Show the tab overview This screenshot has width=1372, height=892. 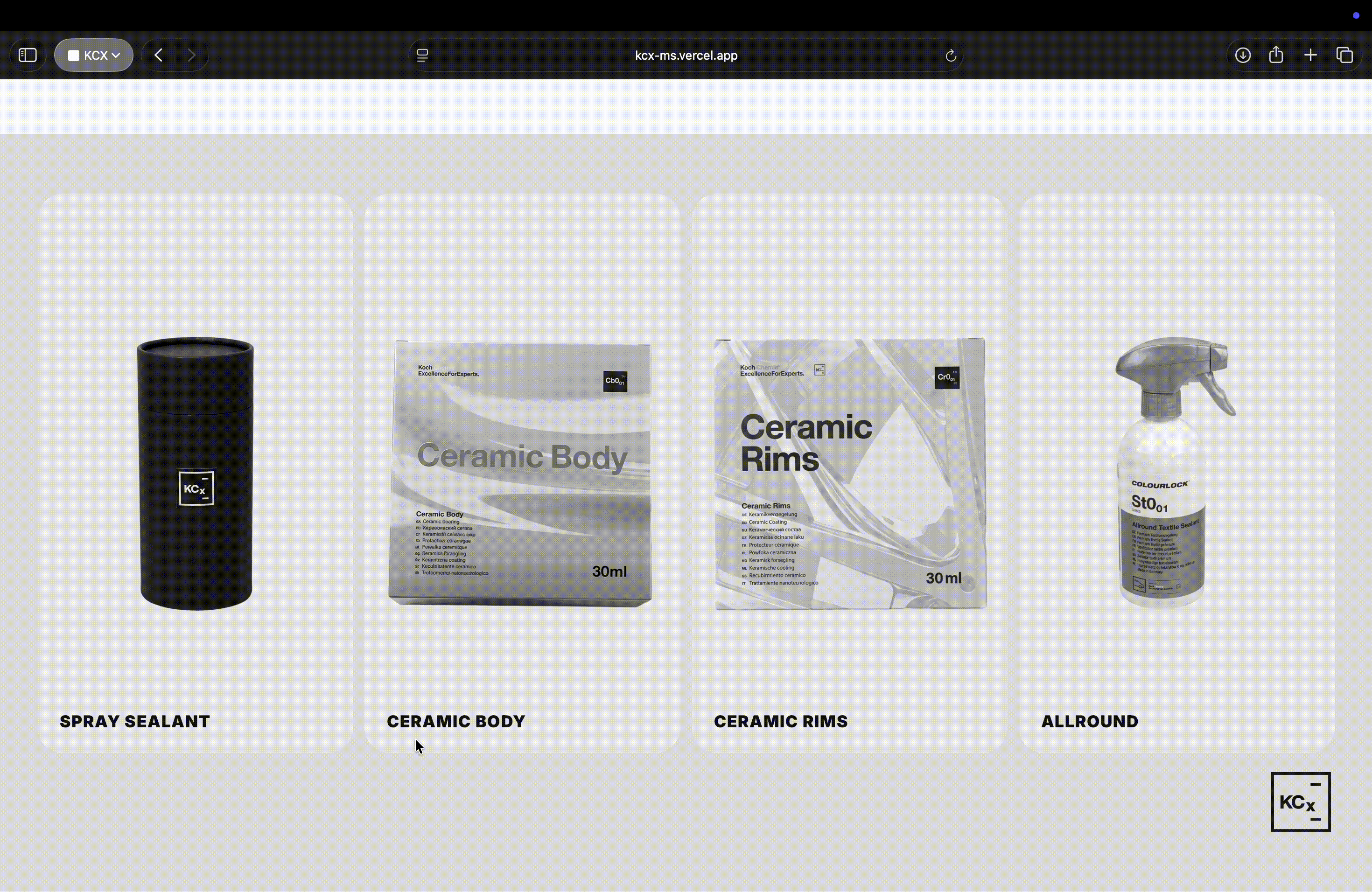pyautogui.click(x=1344, y=56)
